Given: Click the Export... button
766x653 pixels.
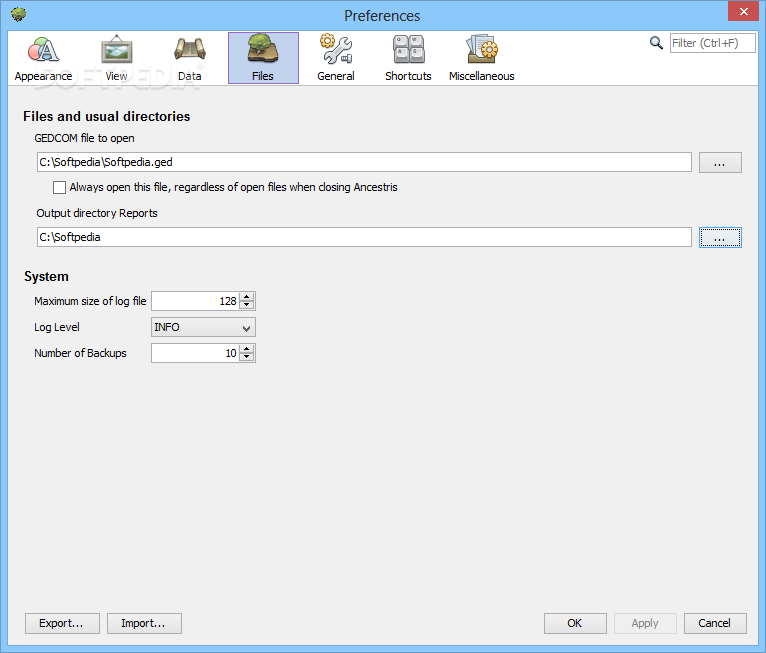Looking at the screenshot, I should pos(62,624).
